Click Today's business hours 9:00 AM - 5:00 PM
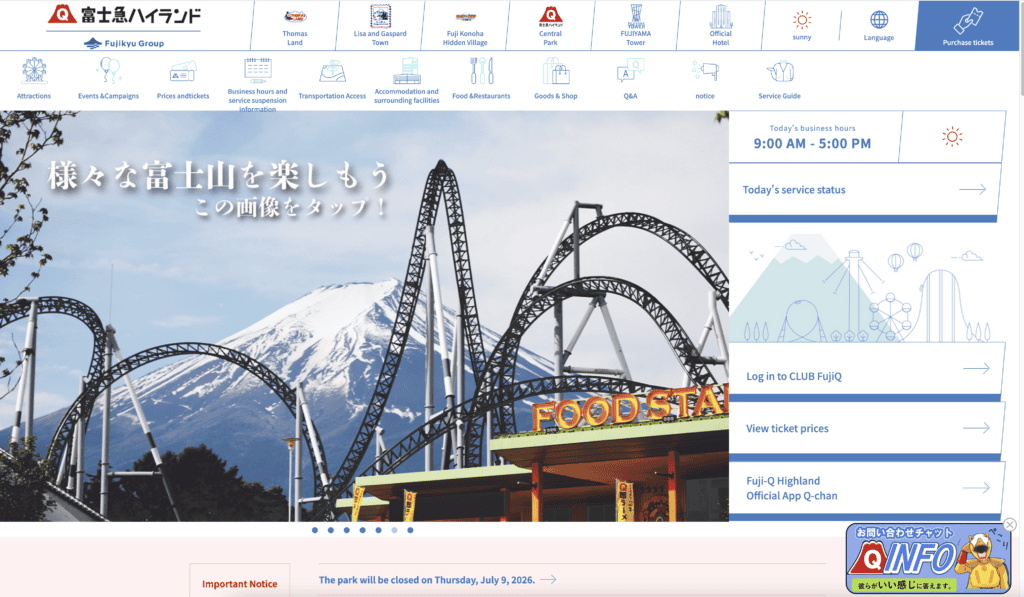This screenshot has width=1024, height=597. coord(812,137)
